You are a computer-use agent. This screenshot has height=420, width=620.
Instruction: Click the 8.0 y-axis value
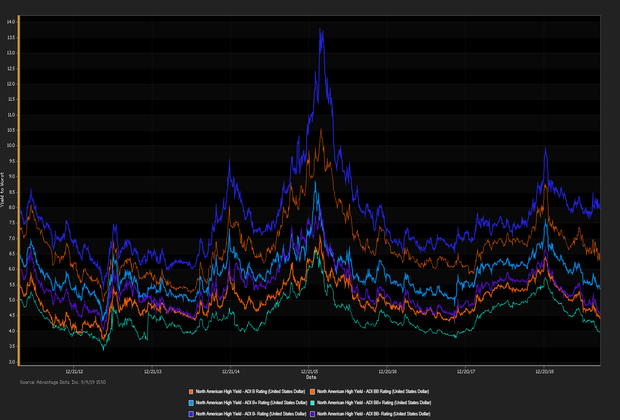click(11, 207)
